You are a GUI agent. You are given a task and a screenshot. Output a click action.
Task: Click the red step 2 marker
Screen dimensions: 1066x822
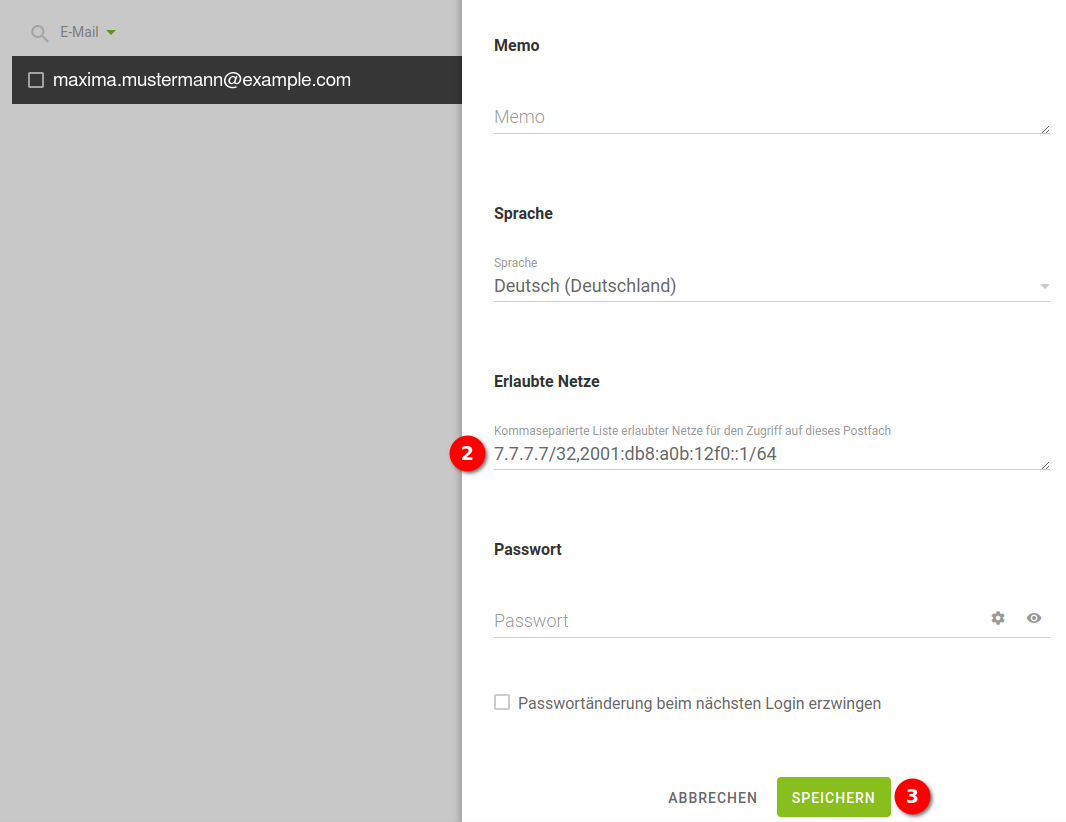point(465,453)
